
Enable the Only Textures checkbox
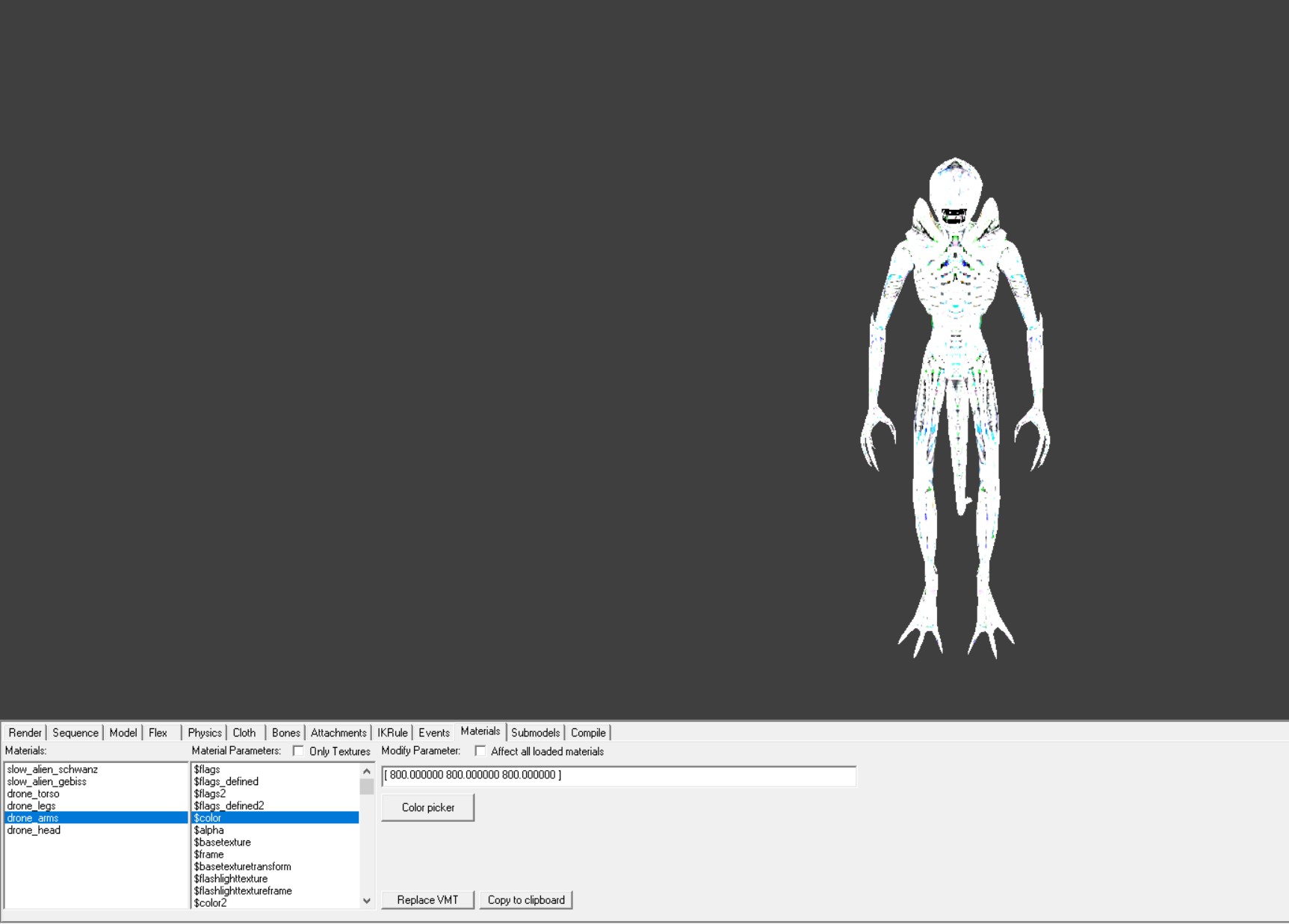coord(298,751)
